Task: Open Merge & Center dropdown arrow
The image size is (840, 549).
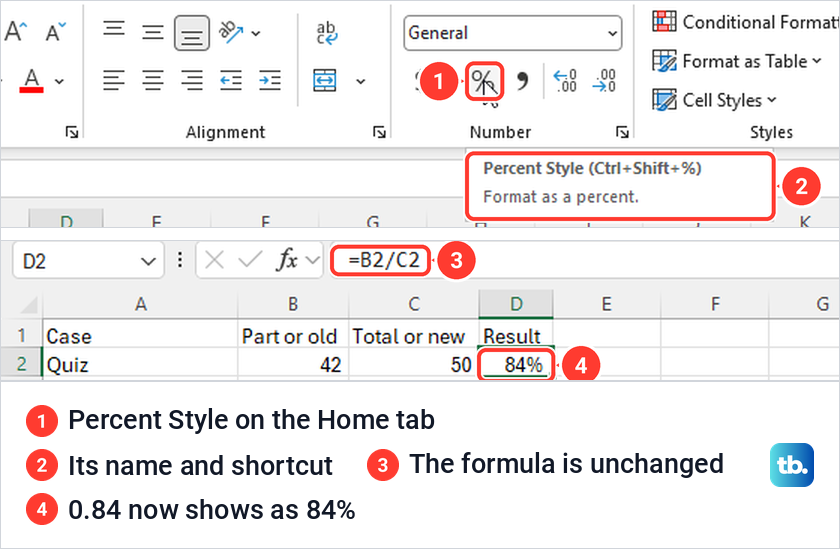Action: click(x=361, y=81)
